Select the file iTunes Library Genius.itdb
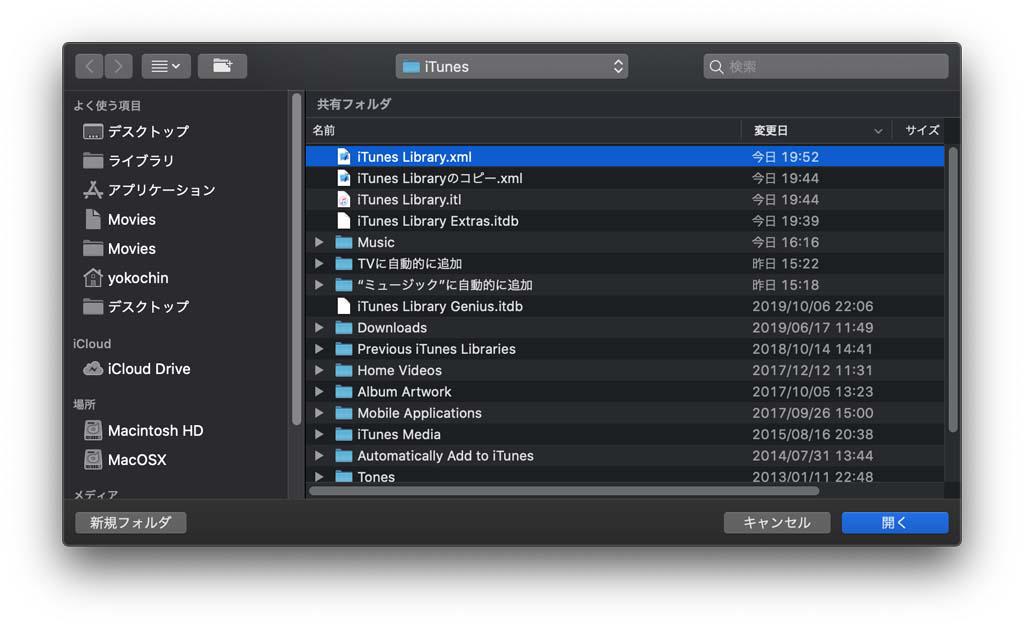 click(625, 306)
